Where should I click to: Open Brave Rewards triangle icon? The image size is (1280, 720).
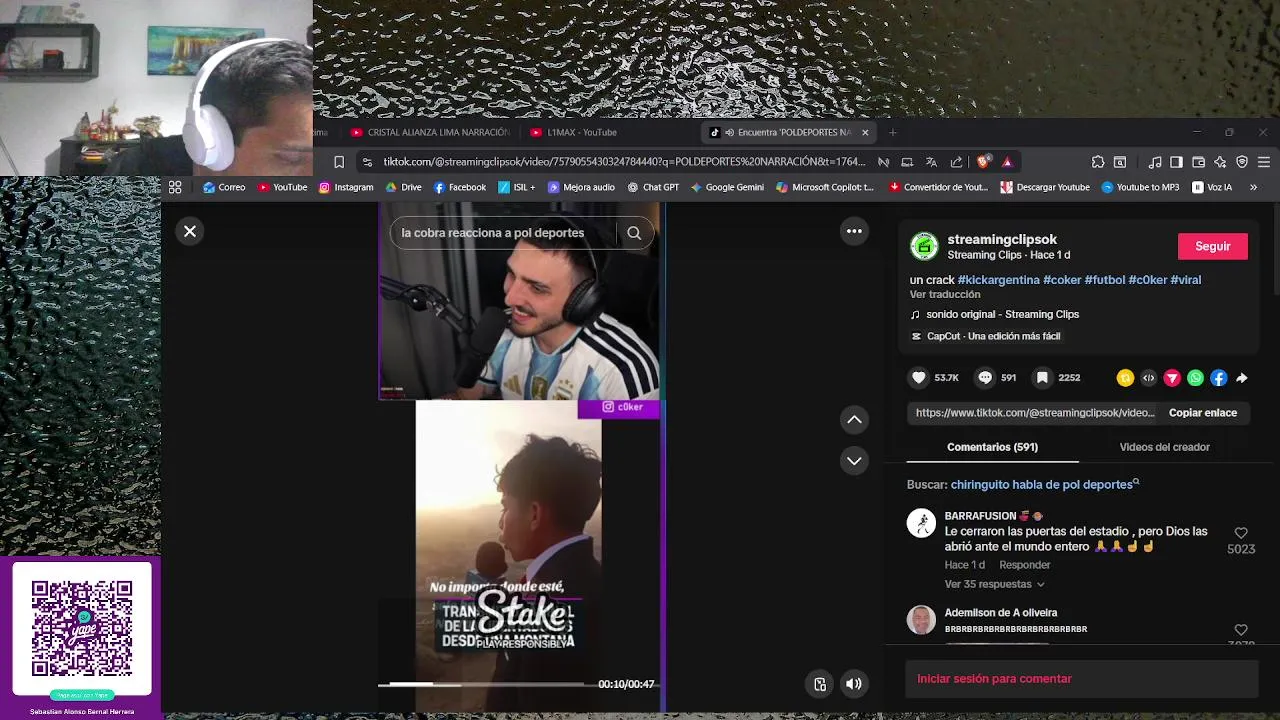(x=1007, y=162)
